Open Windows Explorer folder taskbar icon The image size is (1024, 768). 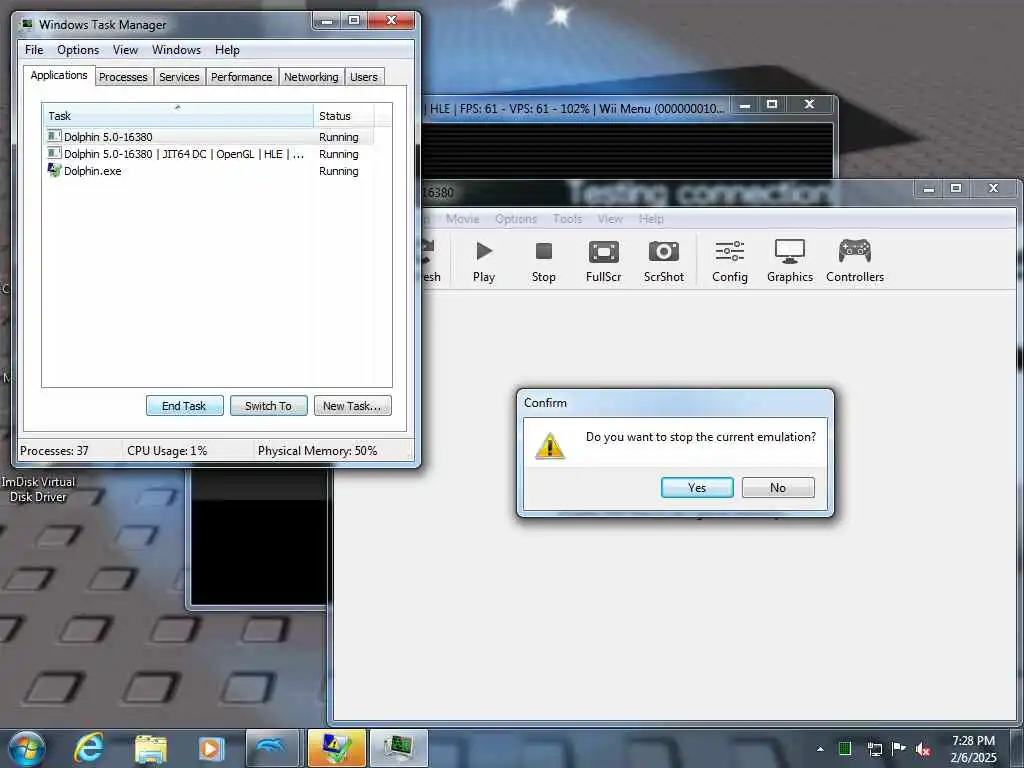pos(151,748)
